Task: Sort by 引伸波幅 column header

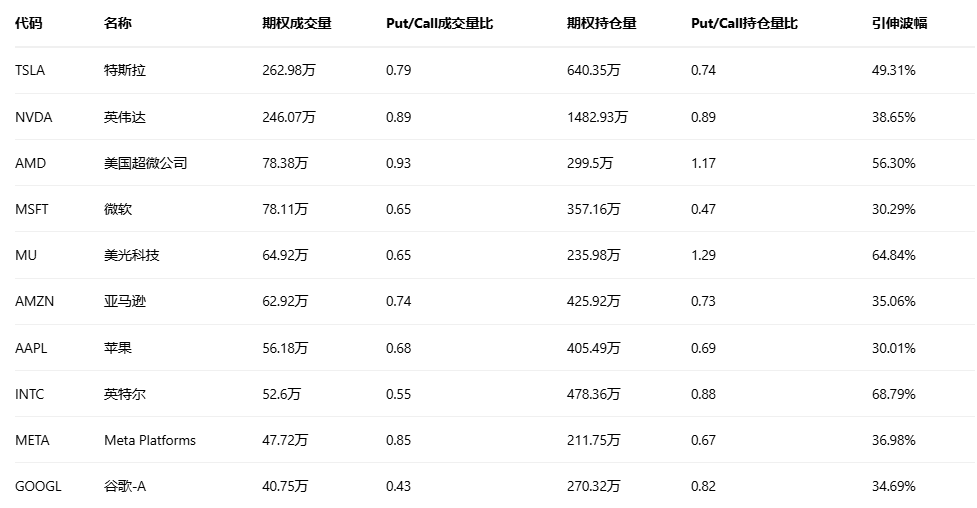Action: [899, 23]
